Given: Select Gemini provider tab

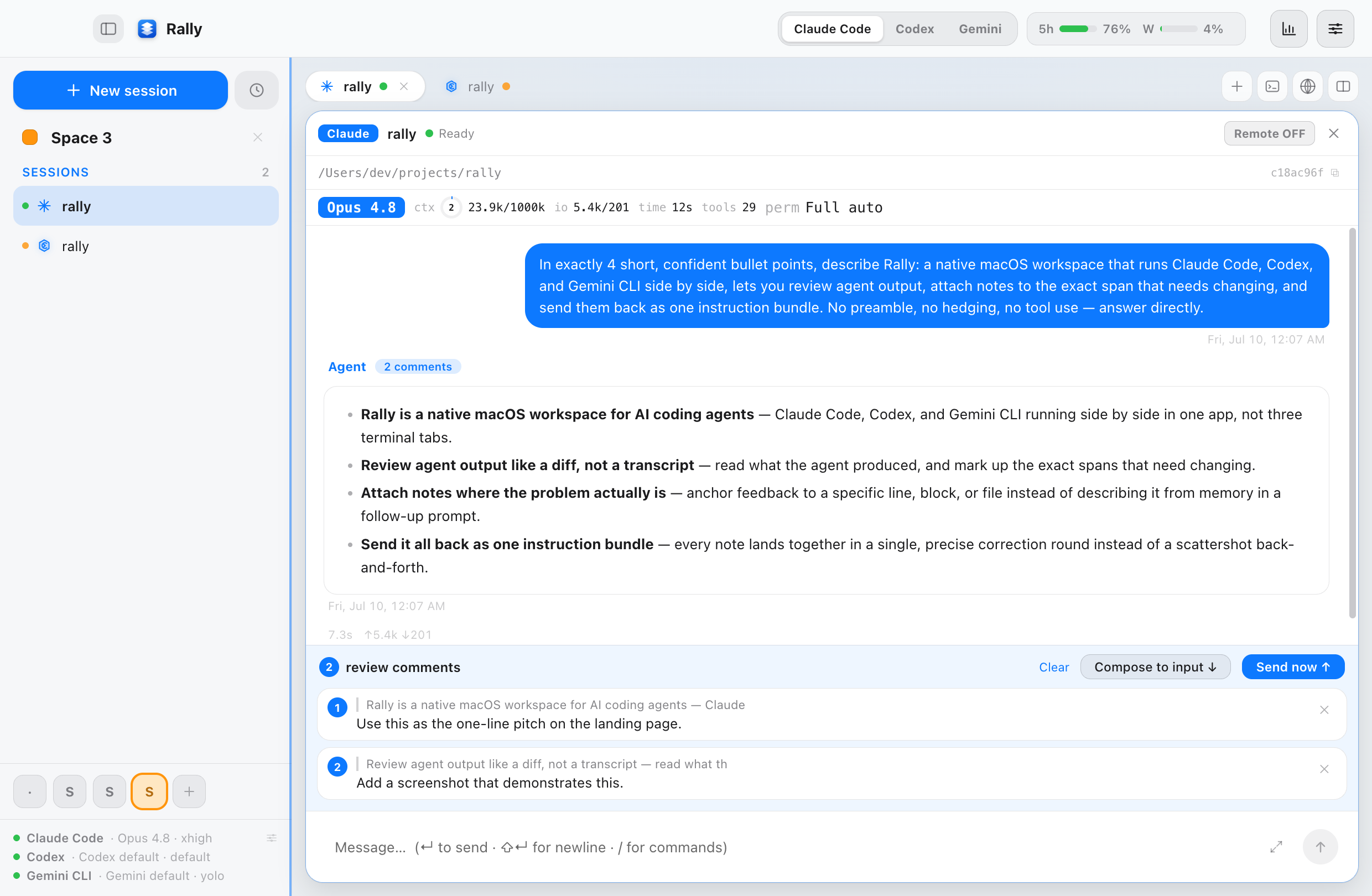Looking at the screenshot, I should 979,29.
